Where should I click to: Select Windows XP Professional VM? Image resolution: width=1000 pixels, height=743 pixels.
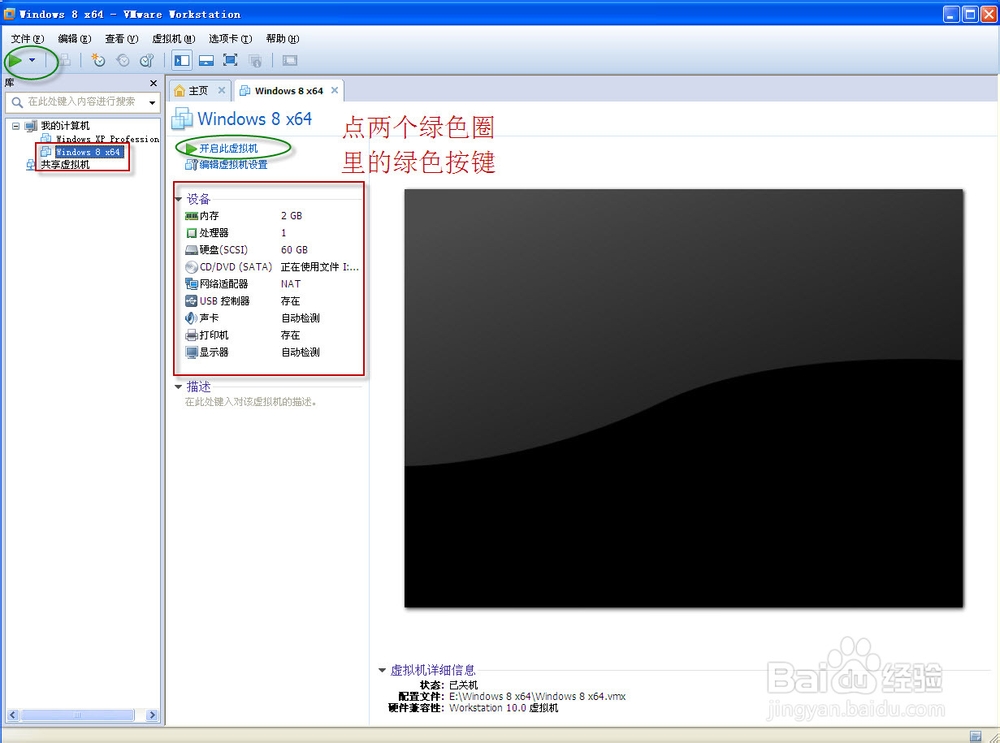[x=107, y=139]
